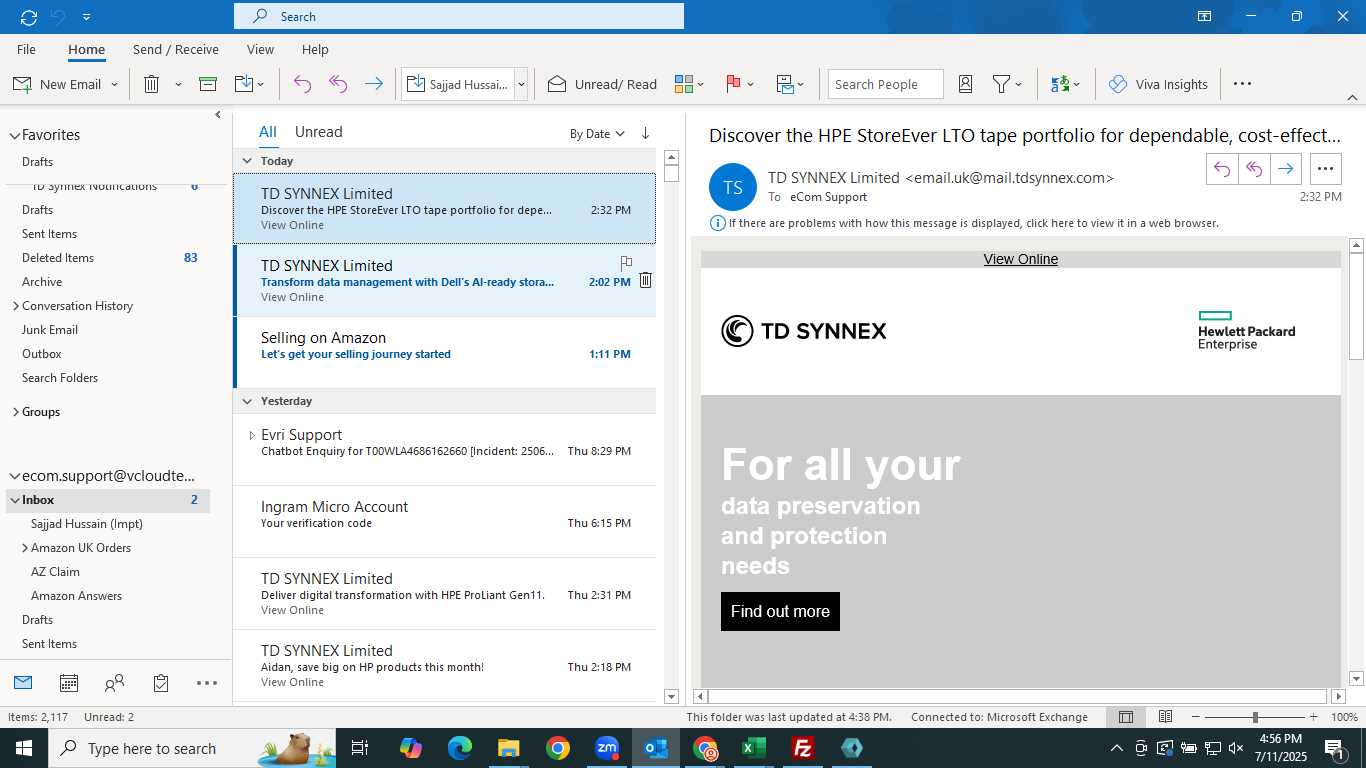The image size is (1366, 768).
Task: Show All messages filter tab
Action: point(268,132)
